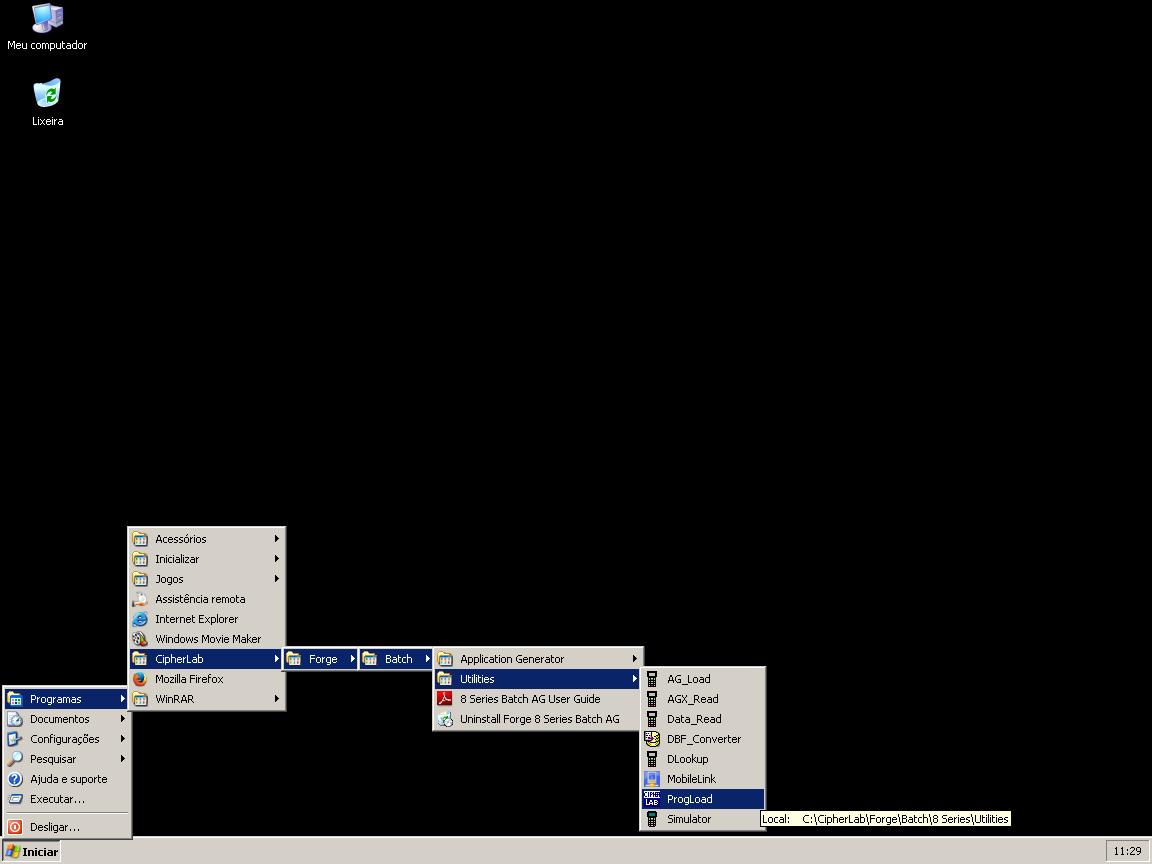Select Programas in Start menu
1152x864 pixels.
pos(67,699)
